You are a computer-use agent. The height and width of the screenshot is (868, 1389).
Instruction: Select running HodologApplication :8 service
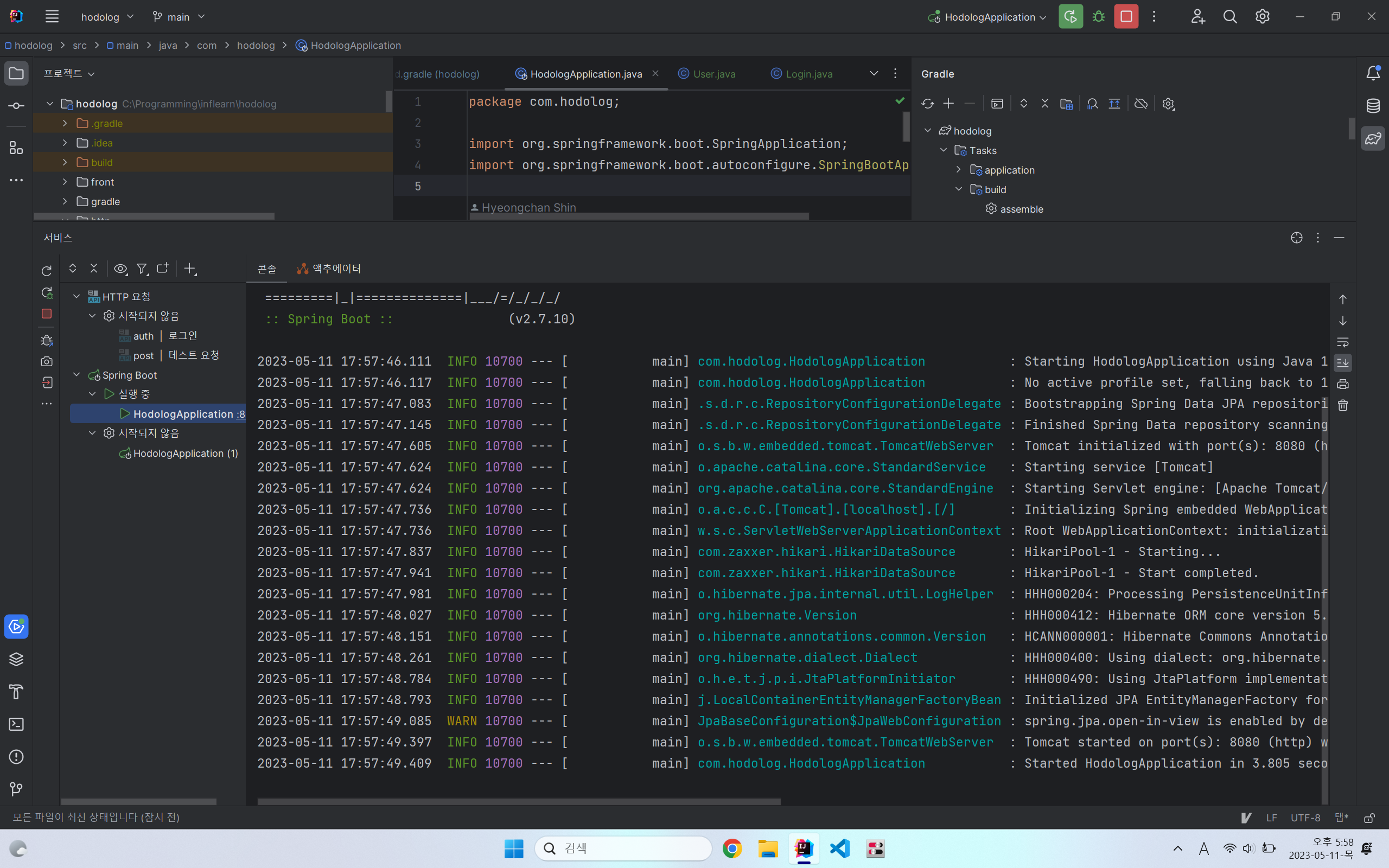pyautogui.click(x=158, y=414)
